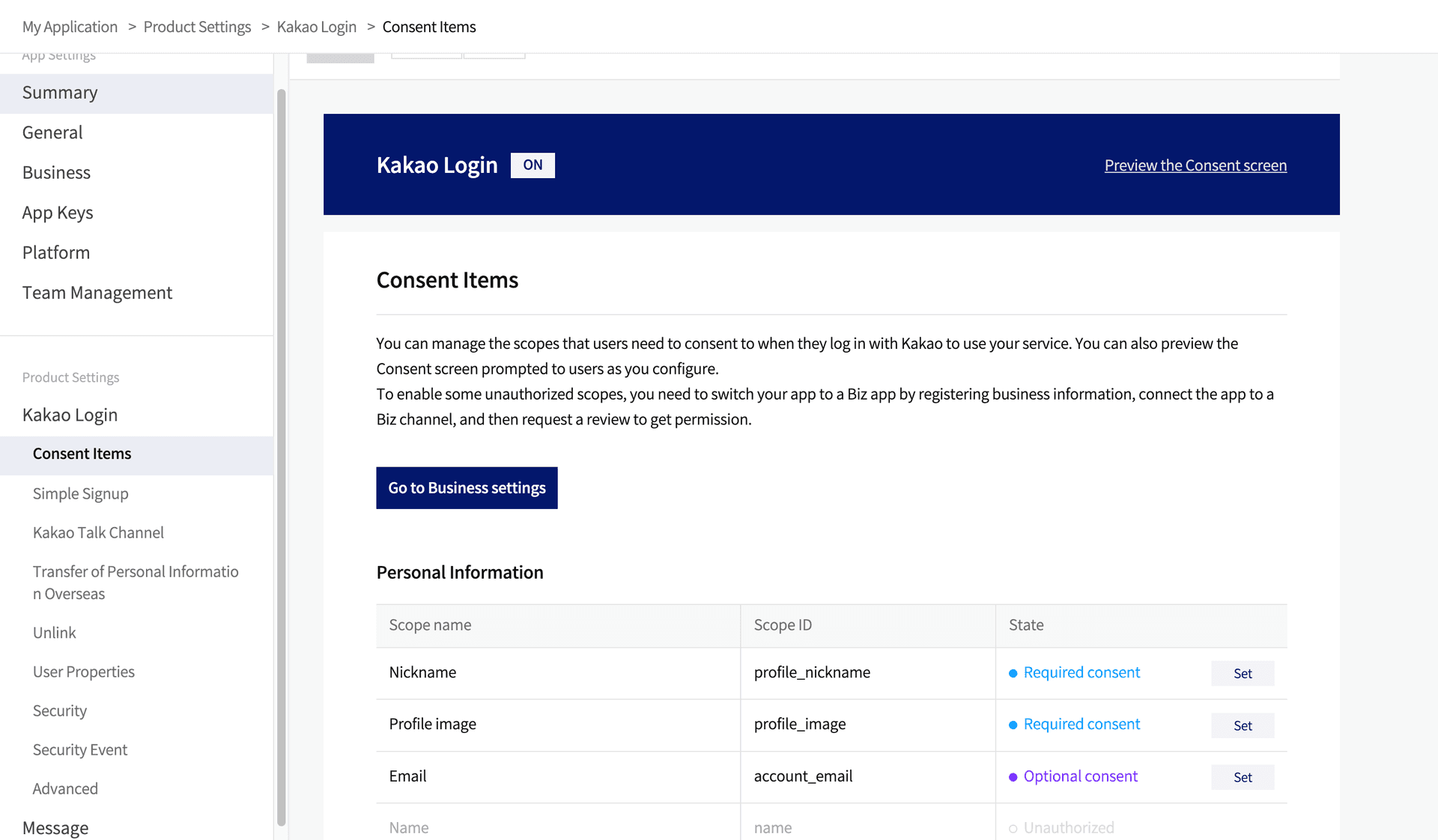
Task: Open the Security Event page
Action: [x=79, y=749]
